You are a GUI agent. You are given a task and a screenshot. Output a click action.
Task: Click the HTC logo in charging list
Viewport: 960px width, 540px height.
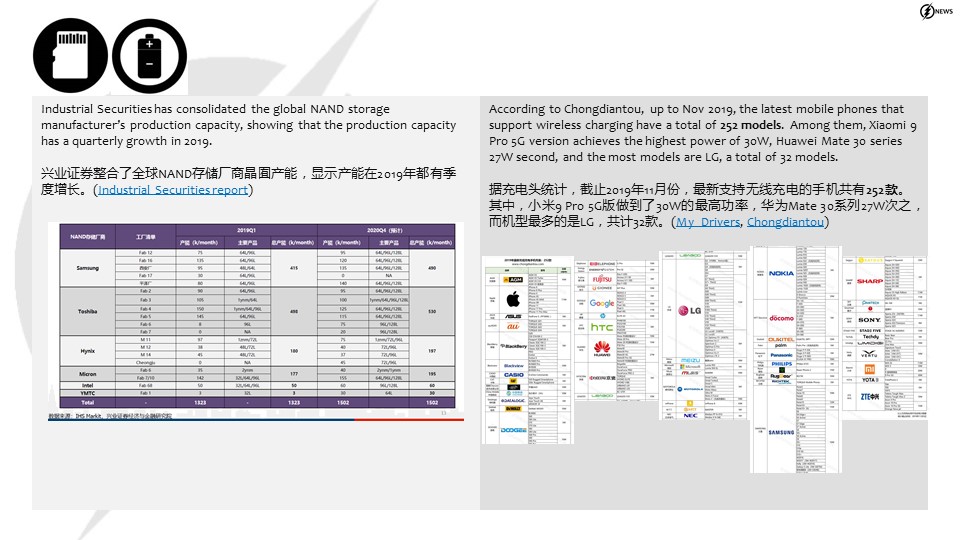coord(601,328)
